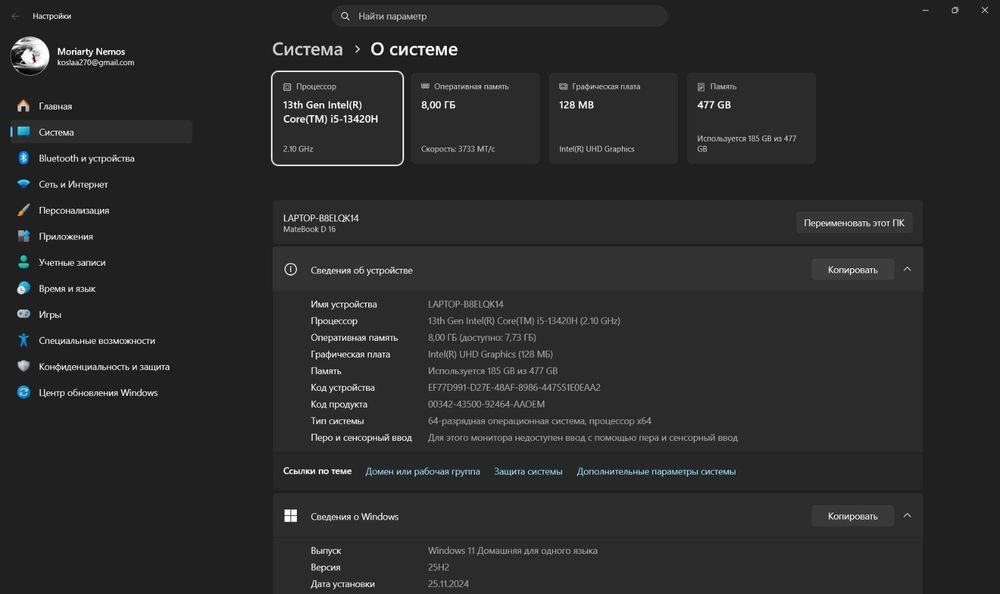Click Windows 11 Домашняя для одного языка text
Screen dimensions: 1000x594
pos(513,551)
